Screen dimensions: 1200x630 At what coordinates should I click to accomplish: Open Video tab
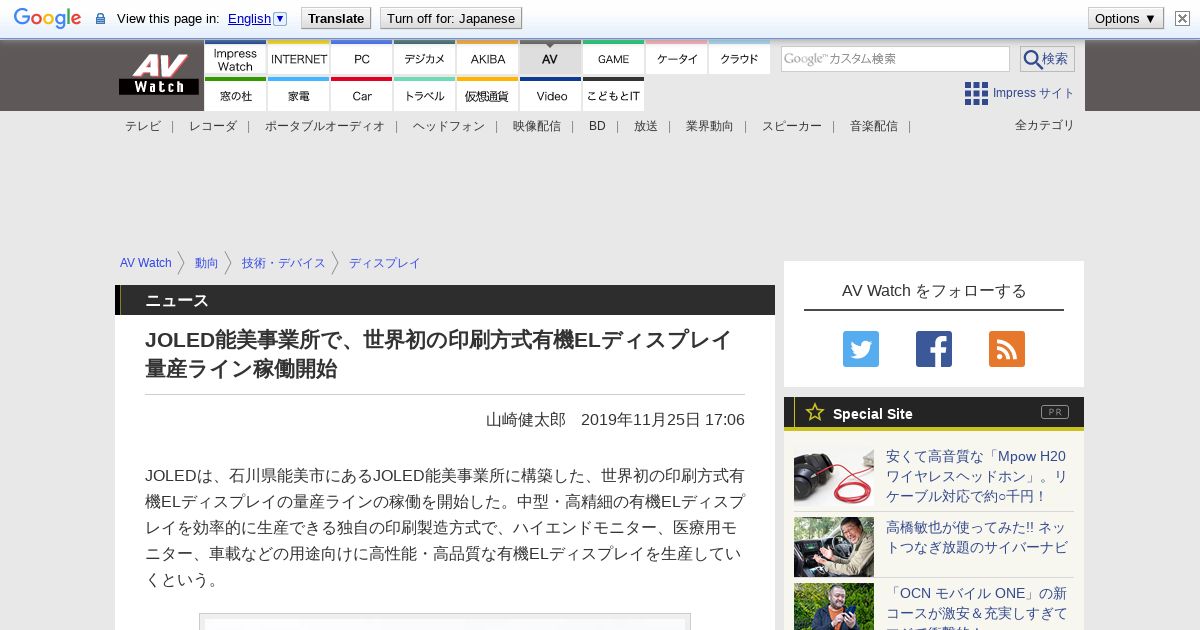tap(551, 95)
